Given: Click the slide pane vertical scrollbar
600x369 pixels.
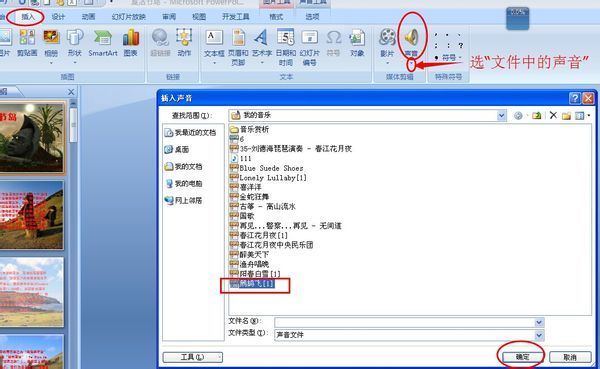Looking at the screenshot, I should [73, 124].
